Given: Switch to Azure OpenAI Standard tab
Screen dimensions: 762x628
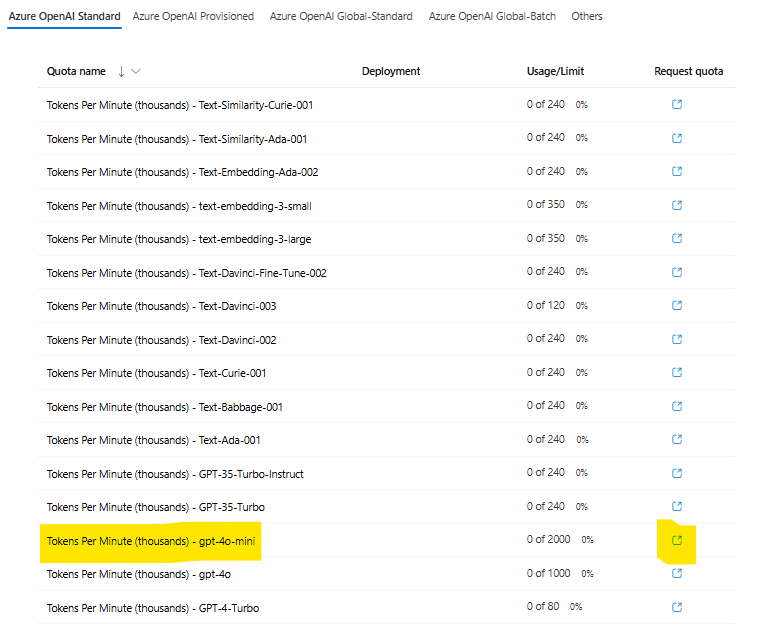Looking at the screenshot, I should [65, 16].
